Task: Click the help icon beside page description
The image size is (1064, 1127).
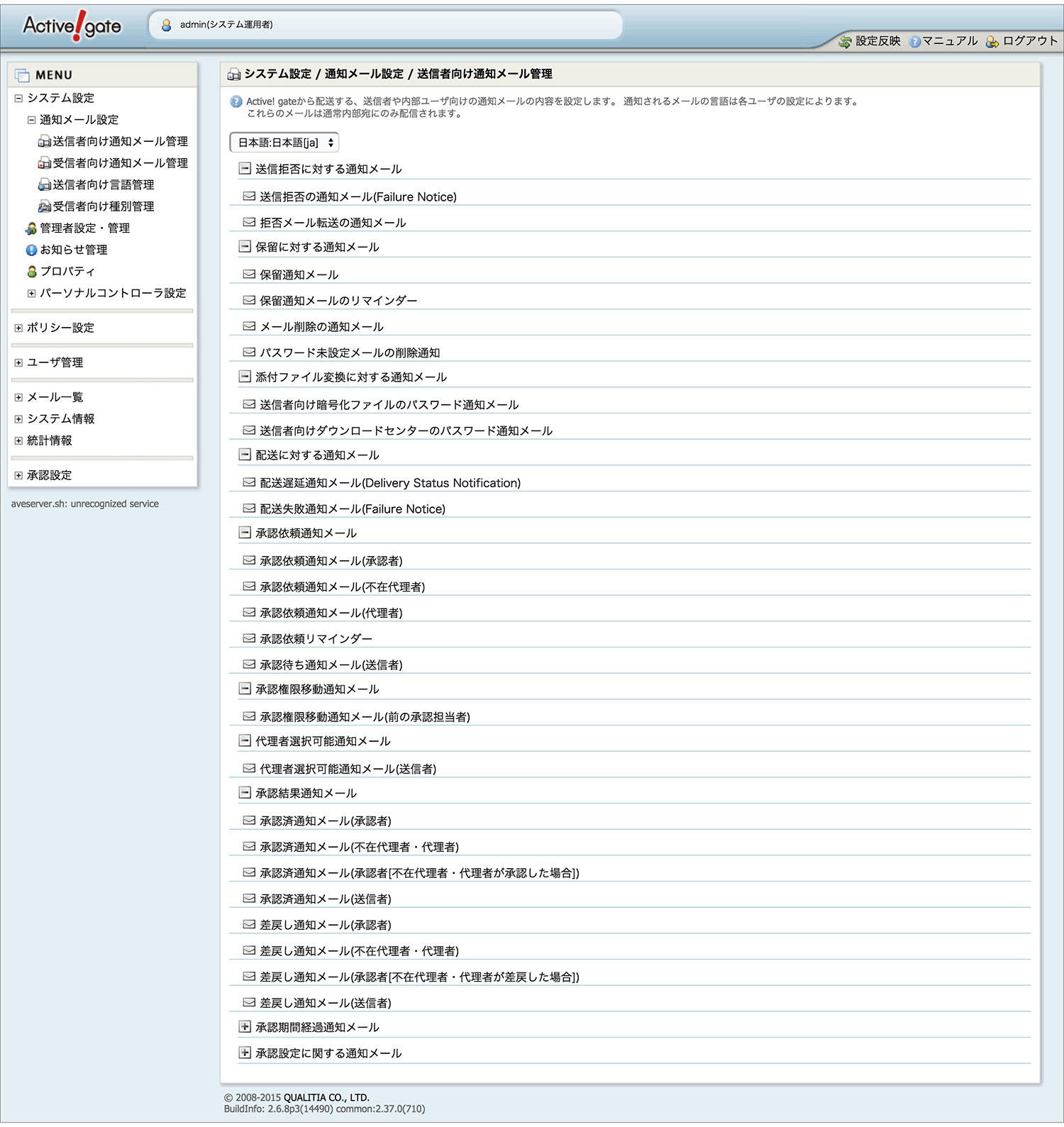Action: tap(236, 101)
